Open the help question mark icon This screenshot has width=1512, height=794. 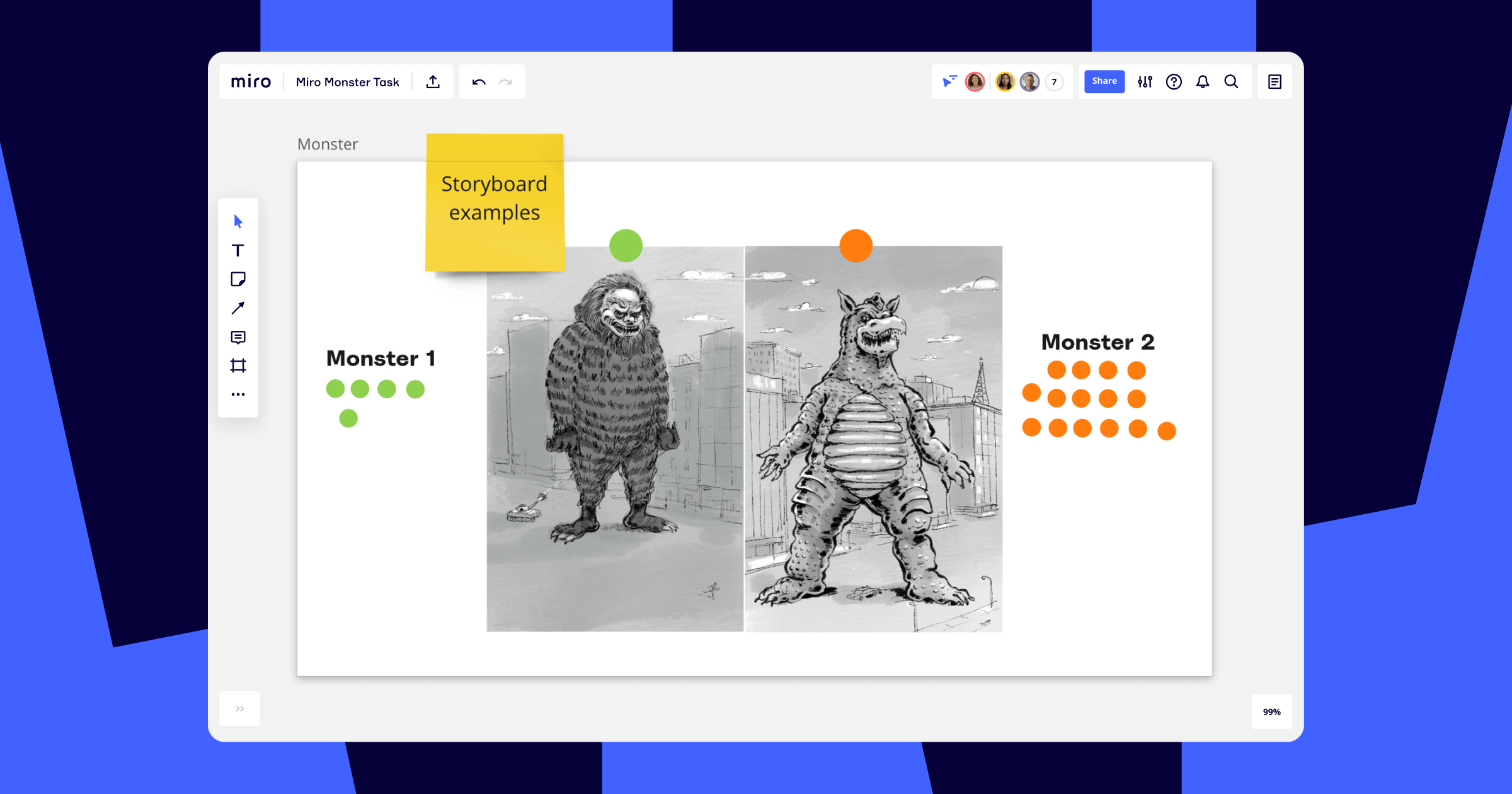point(1174,82)
